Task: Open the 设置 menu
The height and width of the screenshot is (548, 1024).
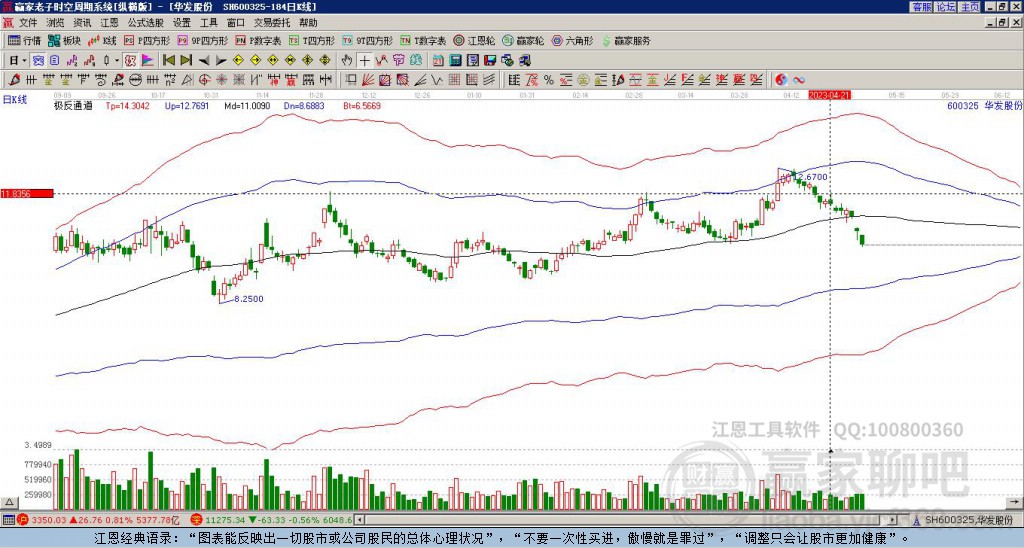Action: coord(182,23)
